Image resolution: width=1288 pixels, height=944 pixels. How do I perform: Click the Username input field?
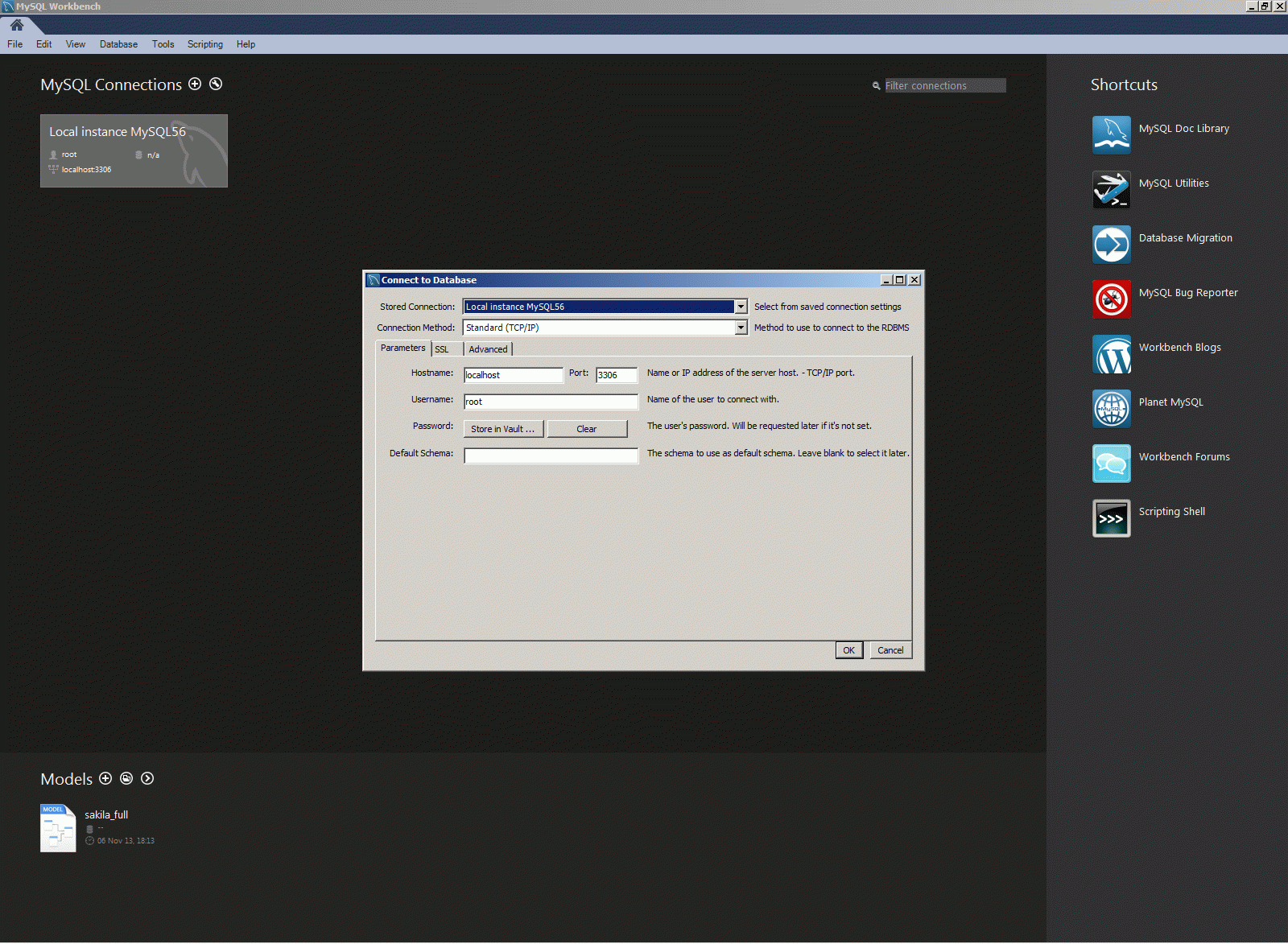[x=551, y=402]
